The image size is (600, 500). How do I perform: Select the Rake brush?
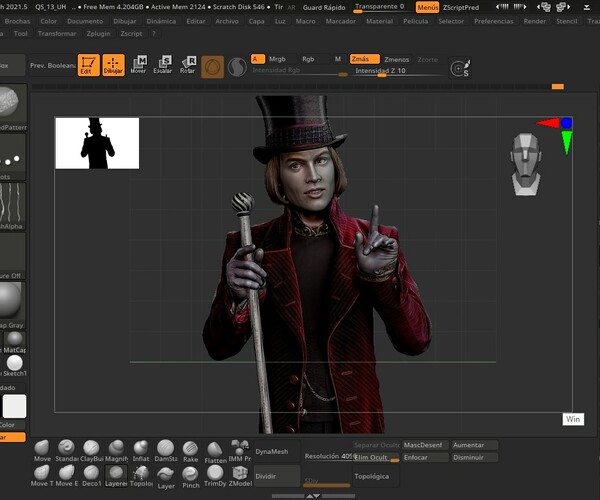point(190,451)
